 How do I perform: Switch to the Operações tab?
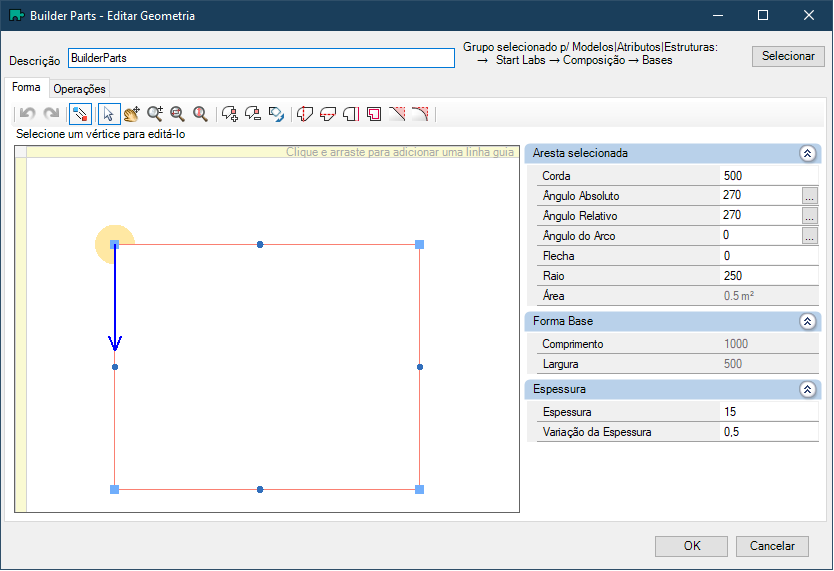79,89
